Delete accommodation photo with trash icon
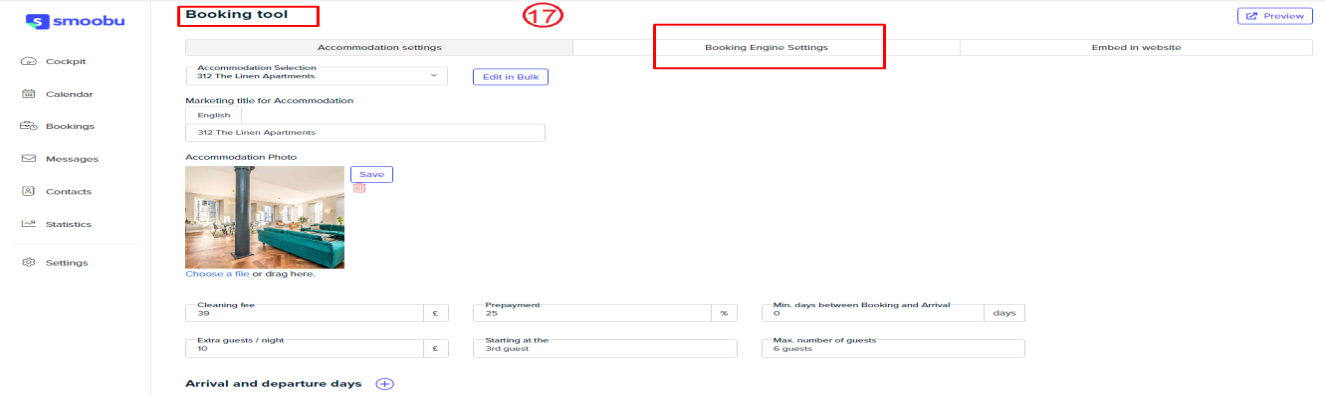Image resolution: width=1326 pixels, height=395 pixels. 359,187
